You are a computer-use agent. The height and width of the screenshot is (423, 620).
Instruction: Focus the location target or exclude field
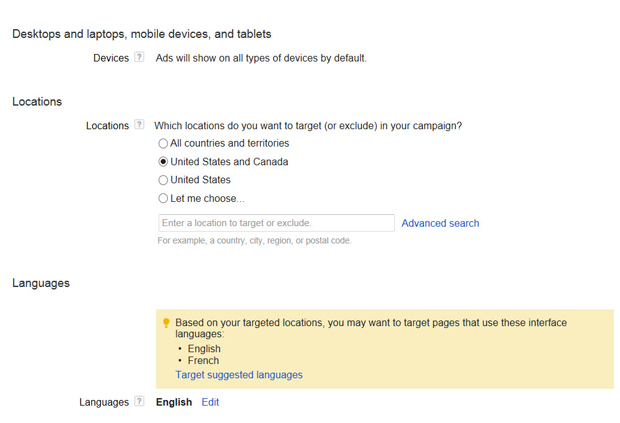(276, 223)
